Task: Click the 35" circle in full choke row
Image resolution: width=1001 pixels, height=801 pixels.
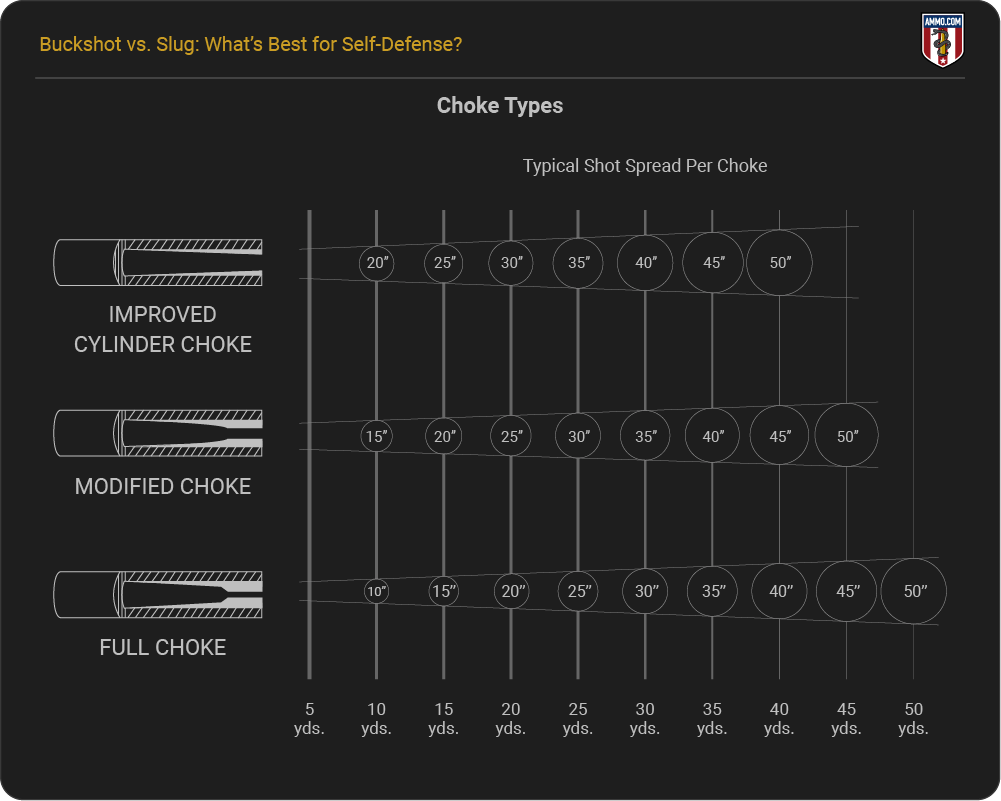Action: coord(713,591)
